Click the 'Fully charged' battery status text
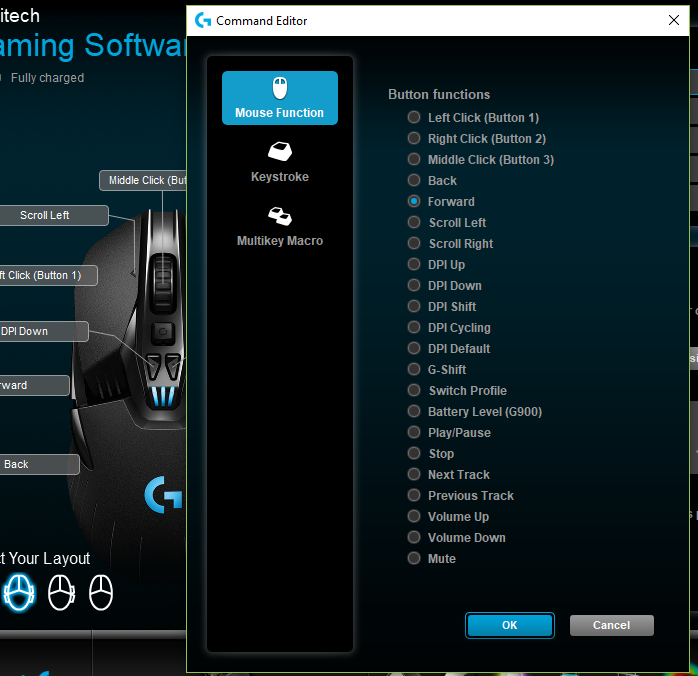Image resolution: width=698 pixels, height=676 pixels. [48, 78]
